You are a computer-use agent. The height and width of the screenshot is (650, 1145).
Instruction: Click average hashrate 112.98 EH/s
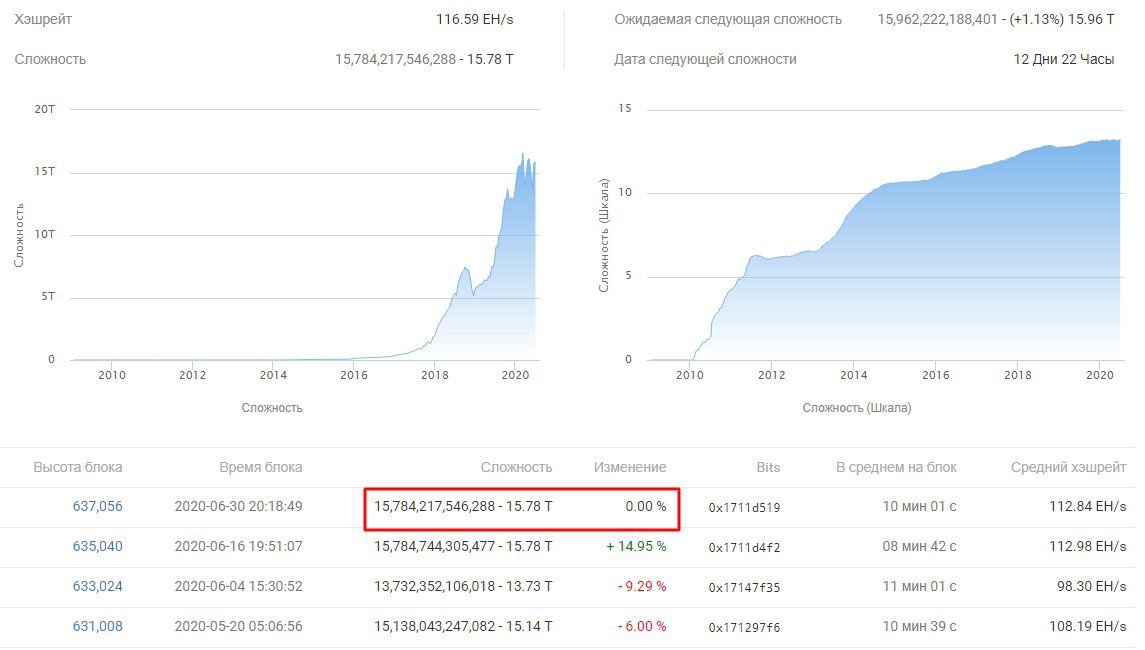[x=1087, y=546]
